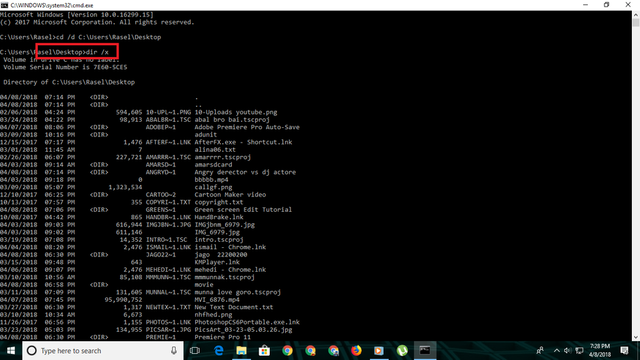Minimize the cmd.exe window
Screen dimensions: 640x360
(x=585, y=5)
